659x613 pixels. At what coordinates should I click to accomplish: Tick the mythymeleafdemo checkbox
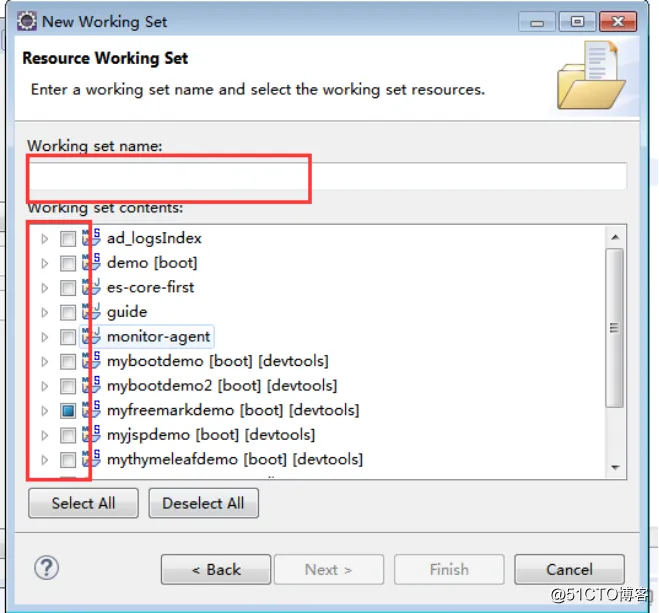pyautogui.click(x=68, y=460)
